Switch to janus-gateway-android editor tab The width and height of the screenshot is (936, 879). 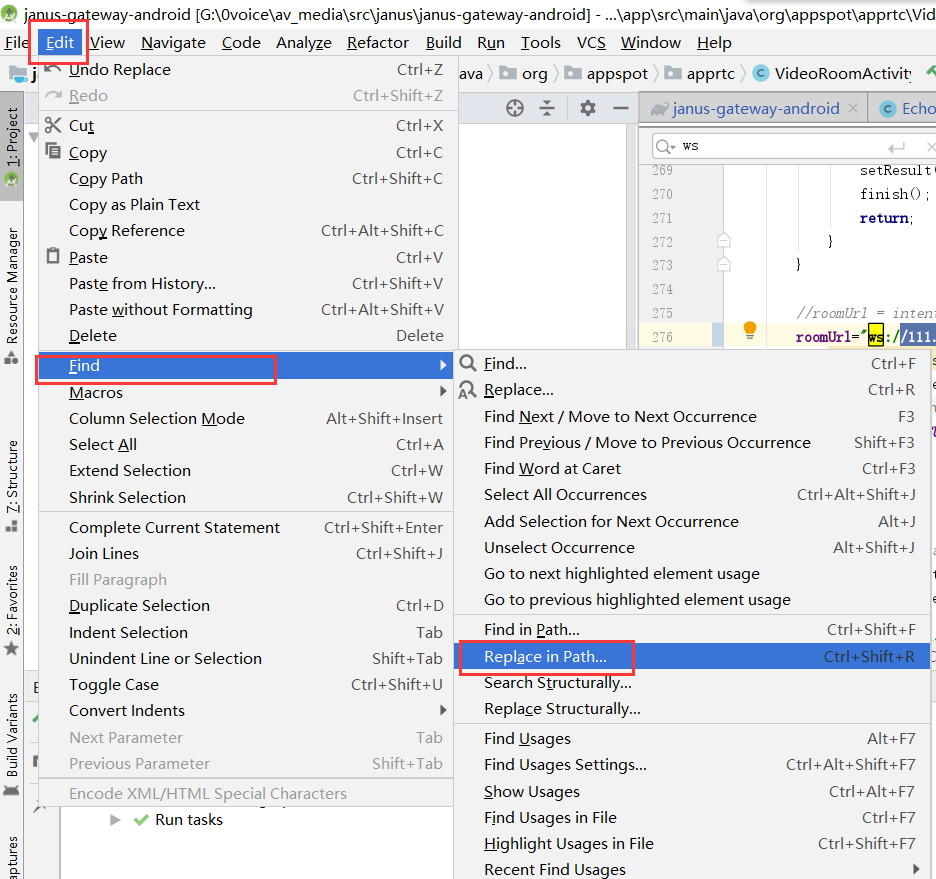[x=755, y=108]
